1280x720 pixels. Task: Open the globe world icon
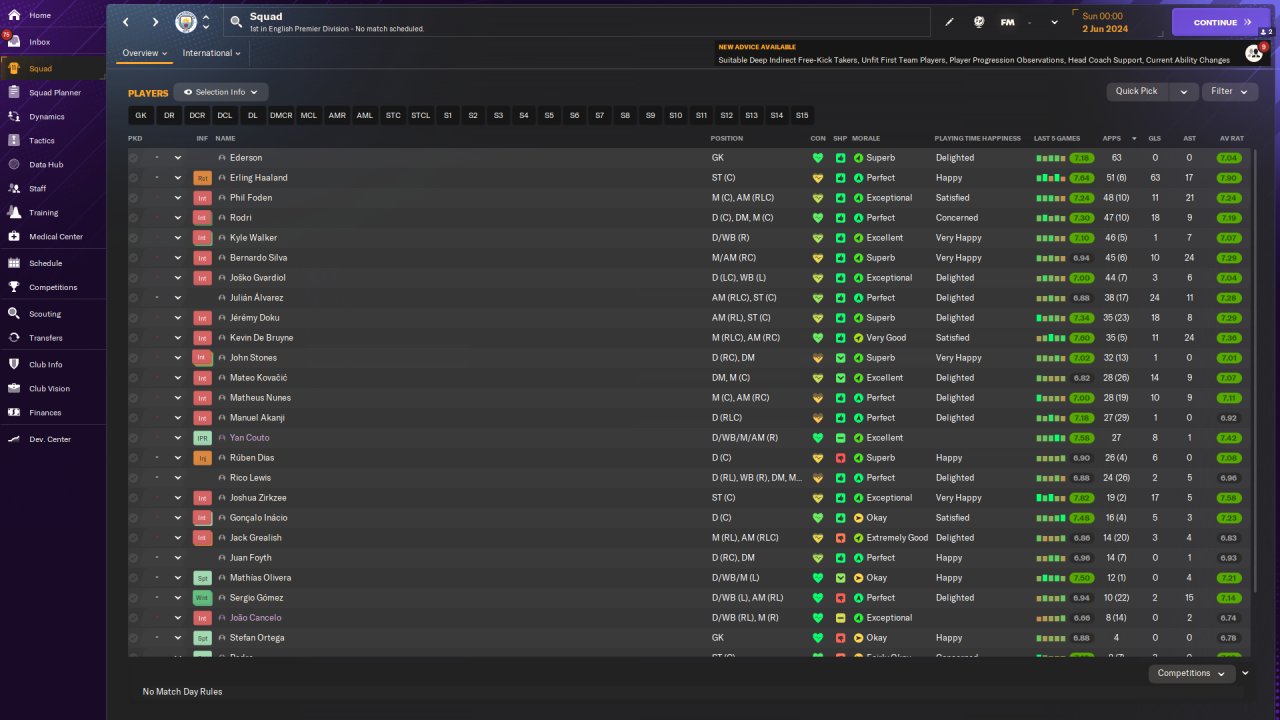pyautogui.click(x=979, y=22)
